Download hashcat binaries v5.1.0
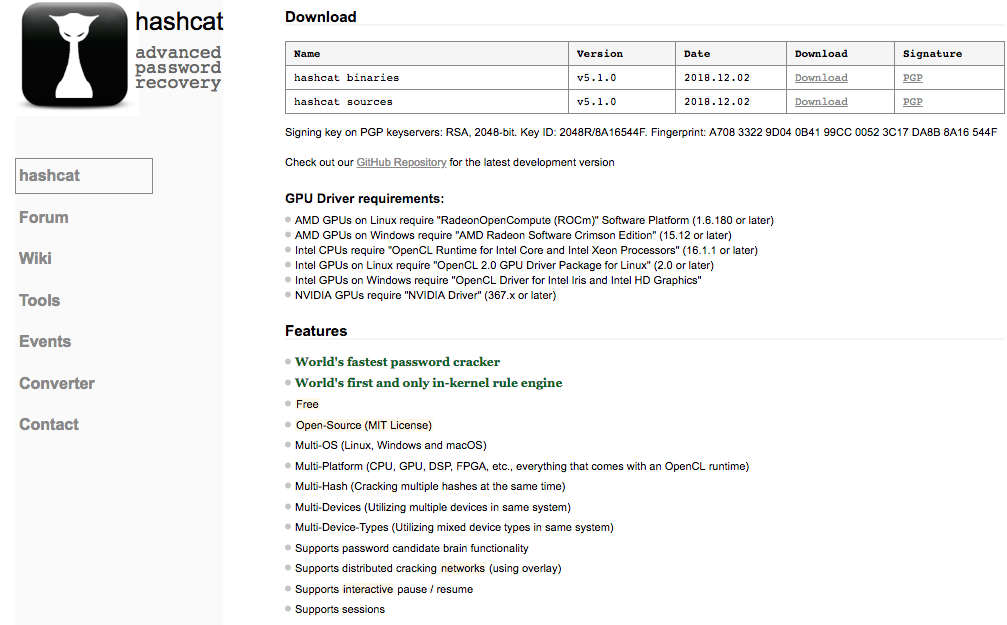Image resolution: width=1007 pixels, height=625 pixels. pyautogui.click(x=821, y=78)
